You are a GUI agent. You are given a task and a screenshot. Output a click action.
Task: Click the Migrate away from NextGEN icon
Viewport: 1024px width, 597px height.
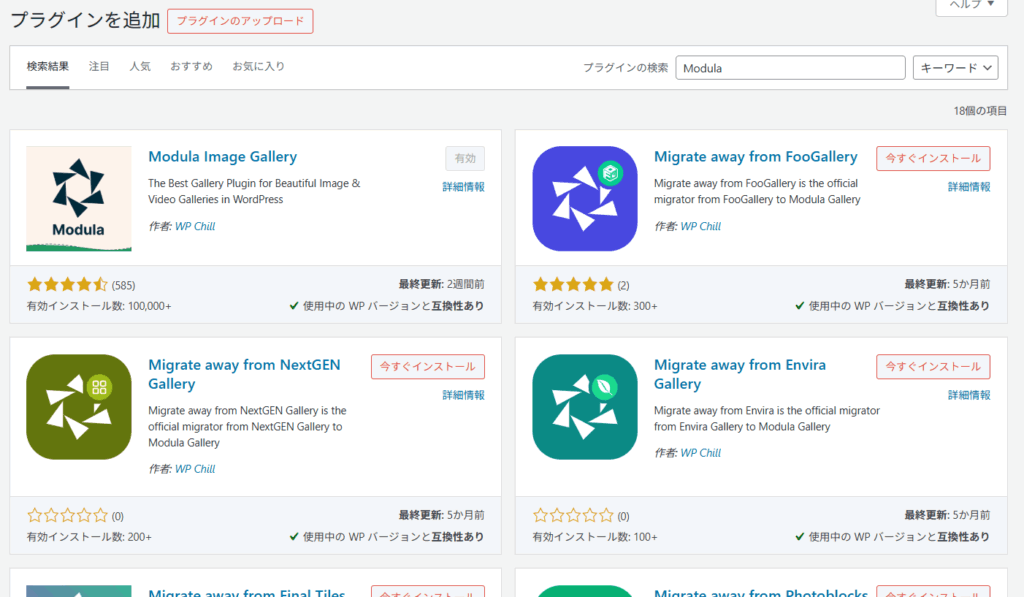coord(79,407)
